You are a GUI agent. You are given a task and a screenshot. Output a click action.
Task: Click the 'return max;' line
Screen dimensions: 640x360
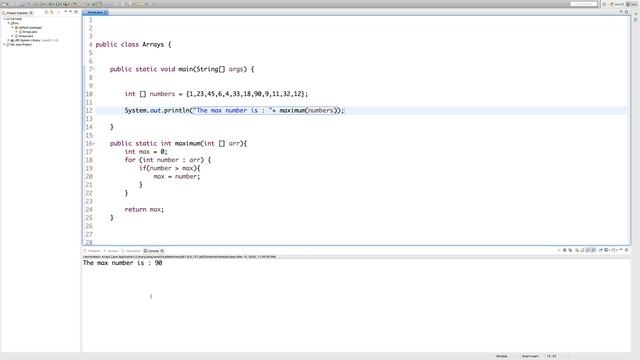144,209
